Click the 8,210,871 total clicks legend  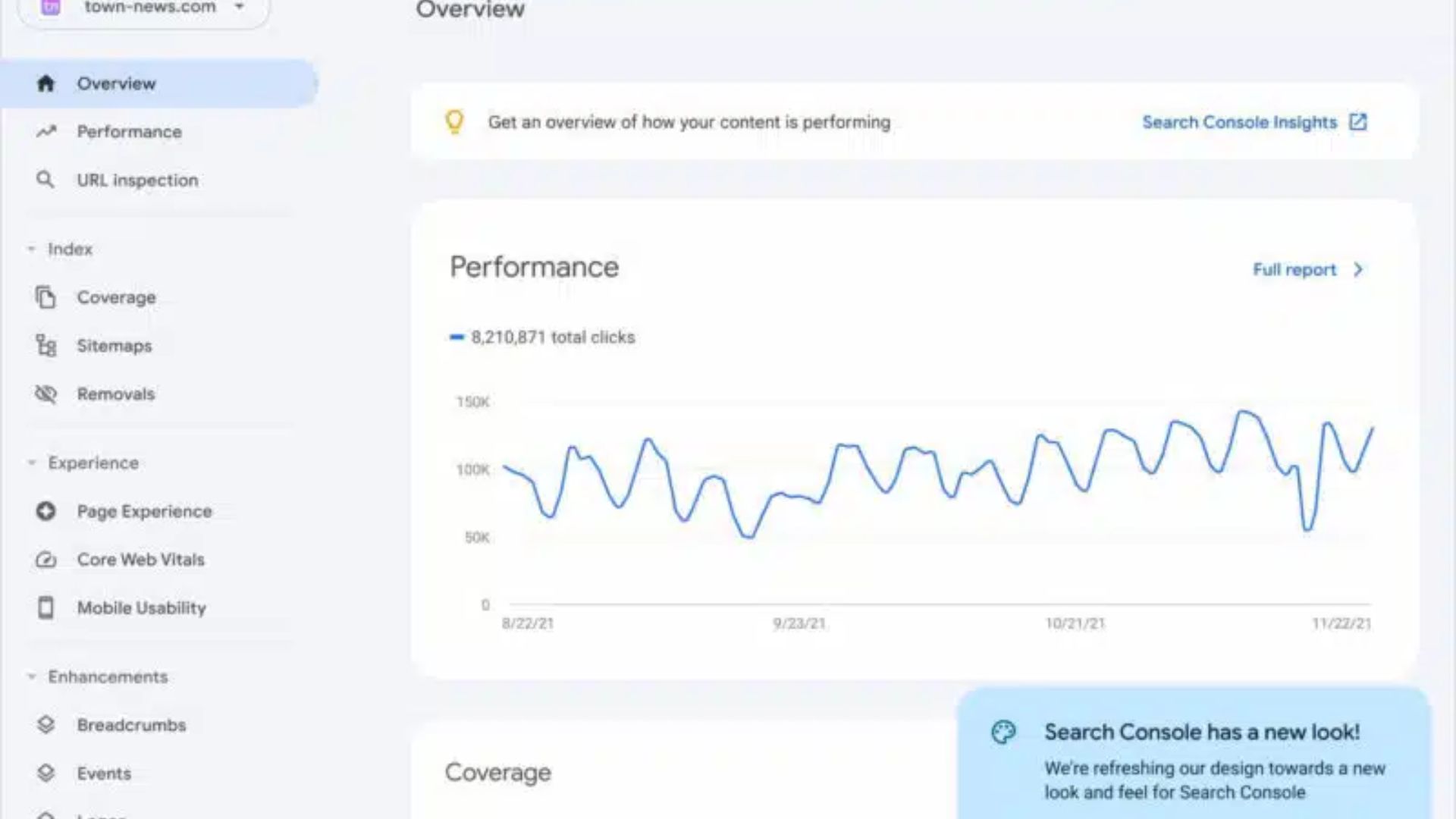pyautogui.click(x=543, y=337)
